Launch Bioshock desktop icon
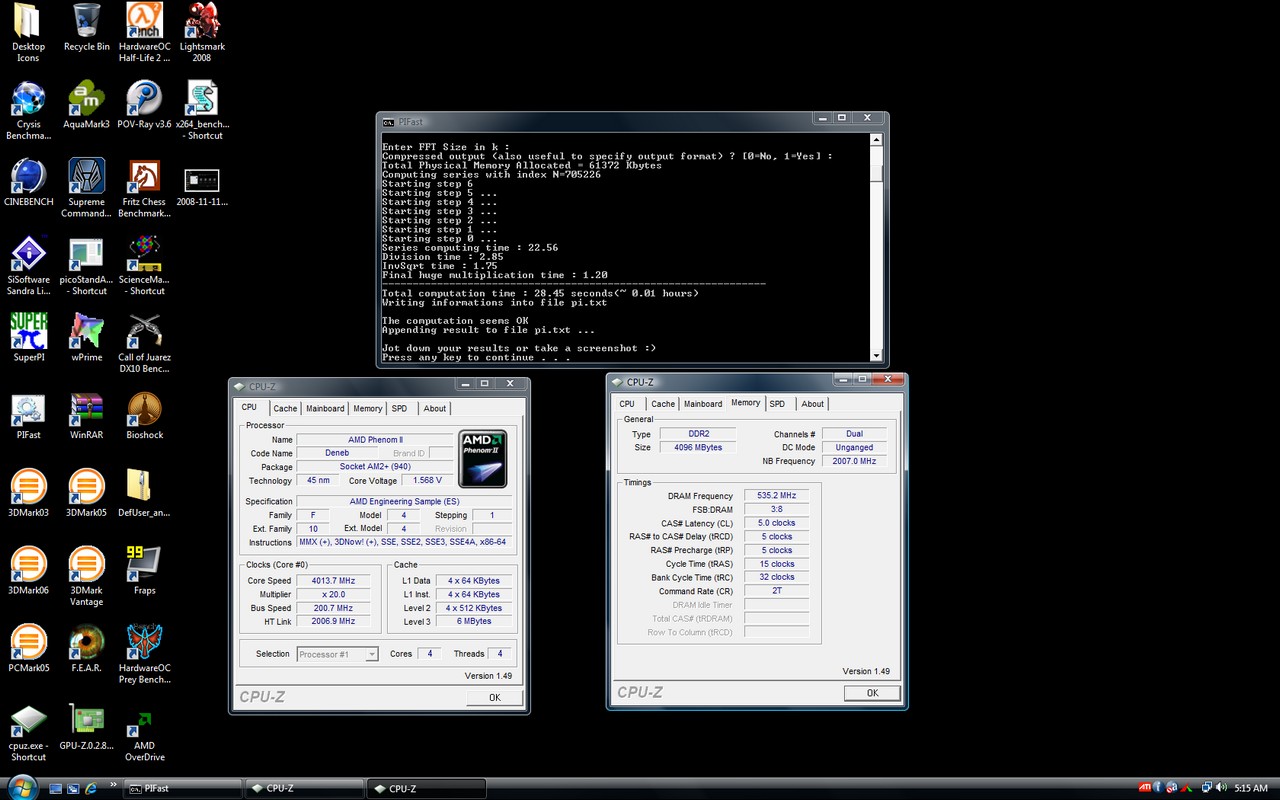The height and width of the screenshot is (800, 1280). point(145,416)
